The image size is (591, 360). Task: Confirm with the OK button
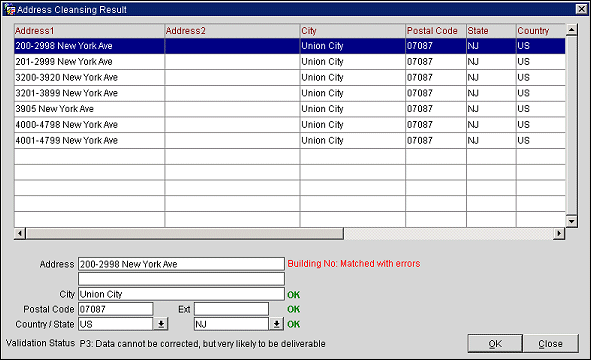495,343
